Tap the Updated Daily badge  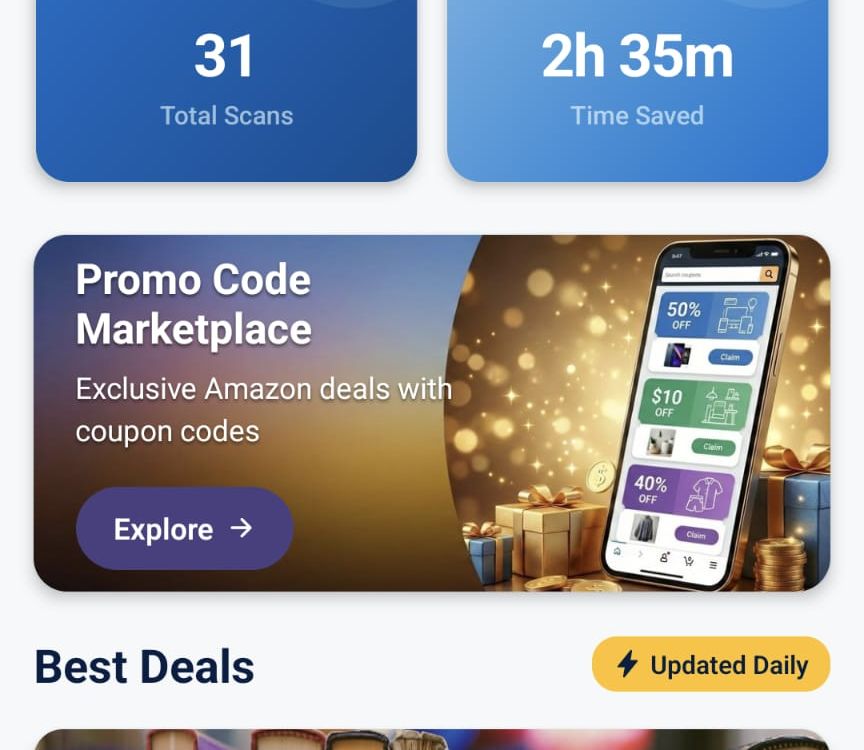coord(711,664)
